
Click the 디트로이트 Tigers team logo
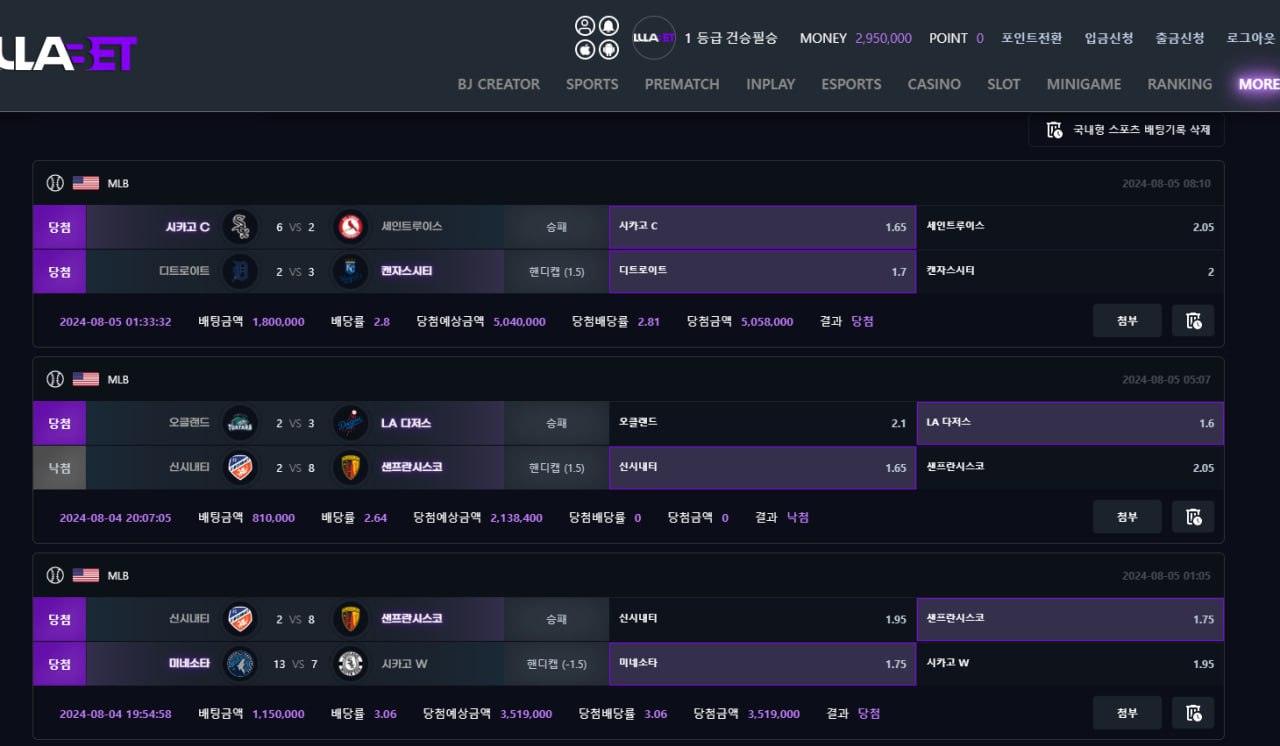[240, 271]
